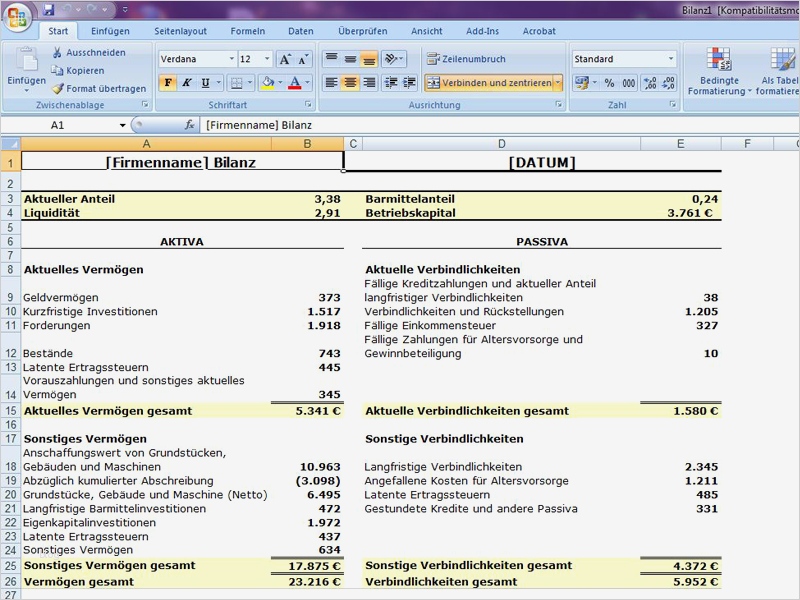Click the Format übertragen paintbrush icon
Viewport: 800px width, 600px height.
[x=57, y=88]
